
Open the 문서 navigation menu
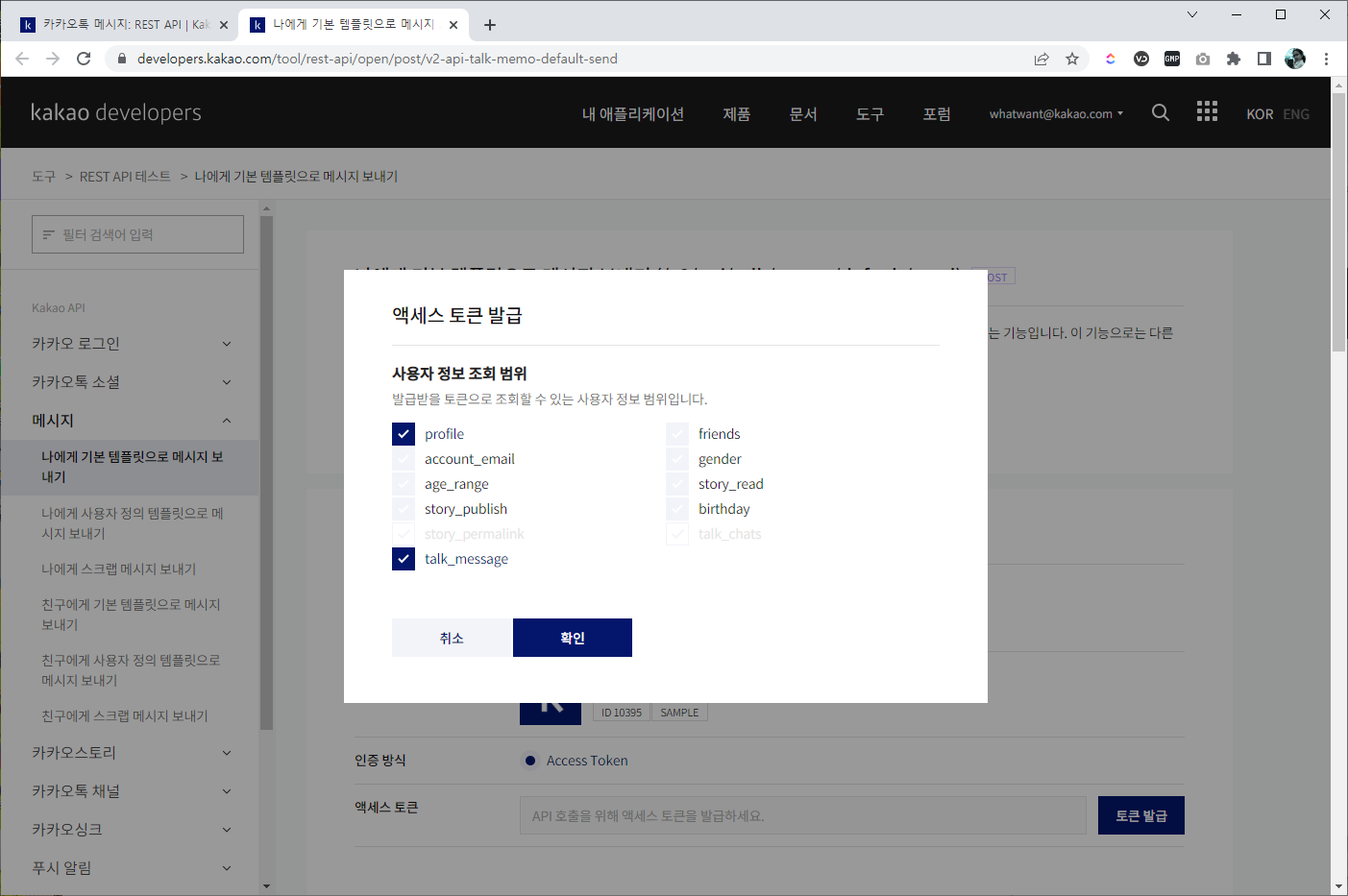coord(803,113)
